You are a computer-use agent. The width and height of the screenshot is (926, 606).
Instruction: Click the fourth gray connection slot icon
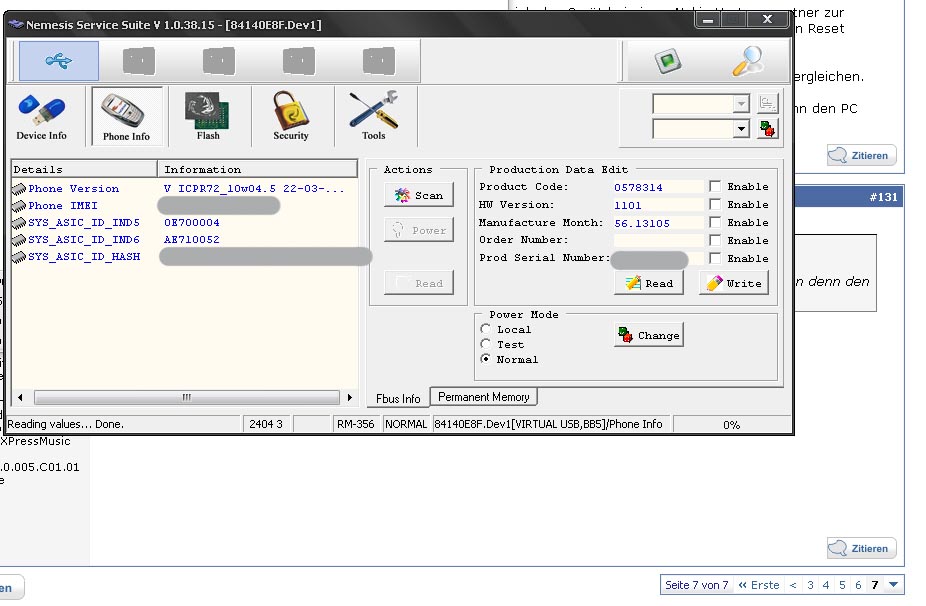coord(298,61)
